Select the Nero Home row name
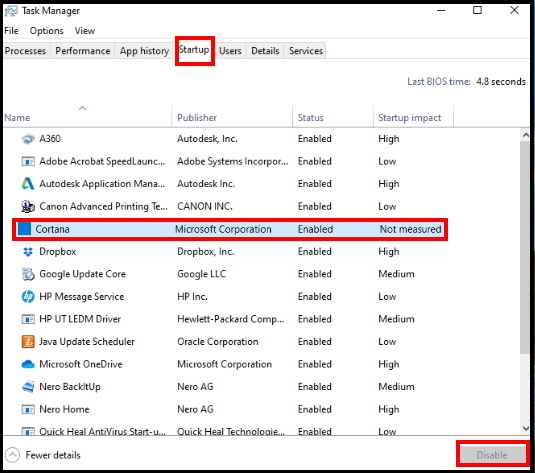Image resolution: width=535 pixels, height=473 pixels. (x=64, y=409)
